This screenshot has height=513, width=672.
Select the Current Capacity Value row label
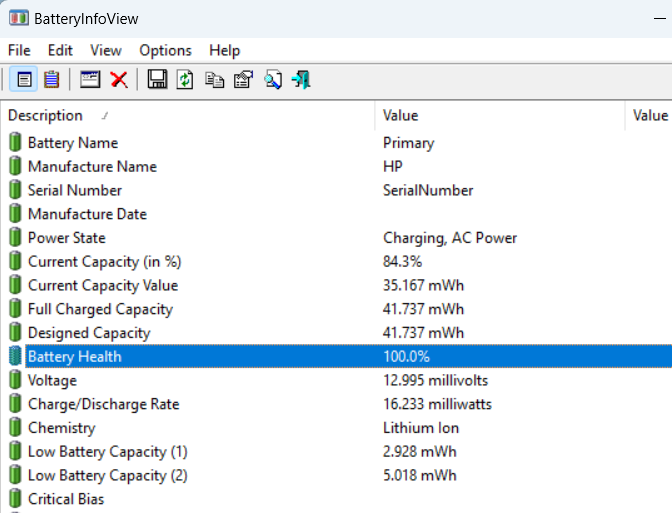103,285
